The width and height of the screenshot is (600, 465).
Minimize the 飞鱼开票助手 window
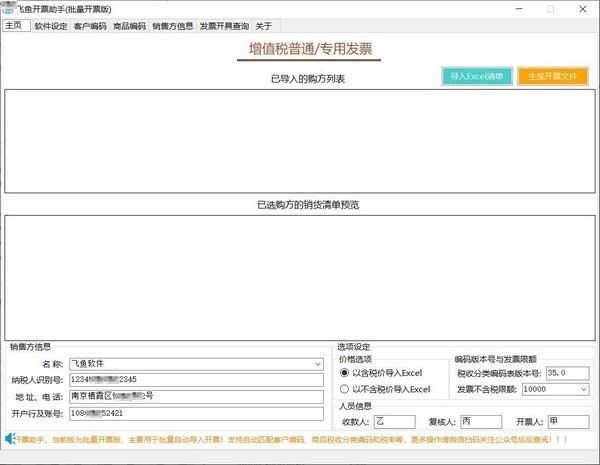click(x=519, y=9)
